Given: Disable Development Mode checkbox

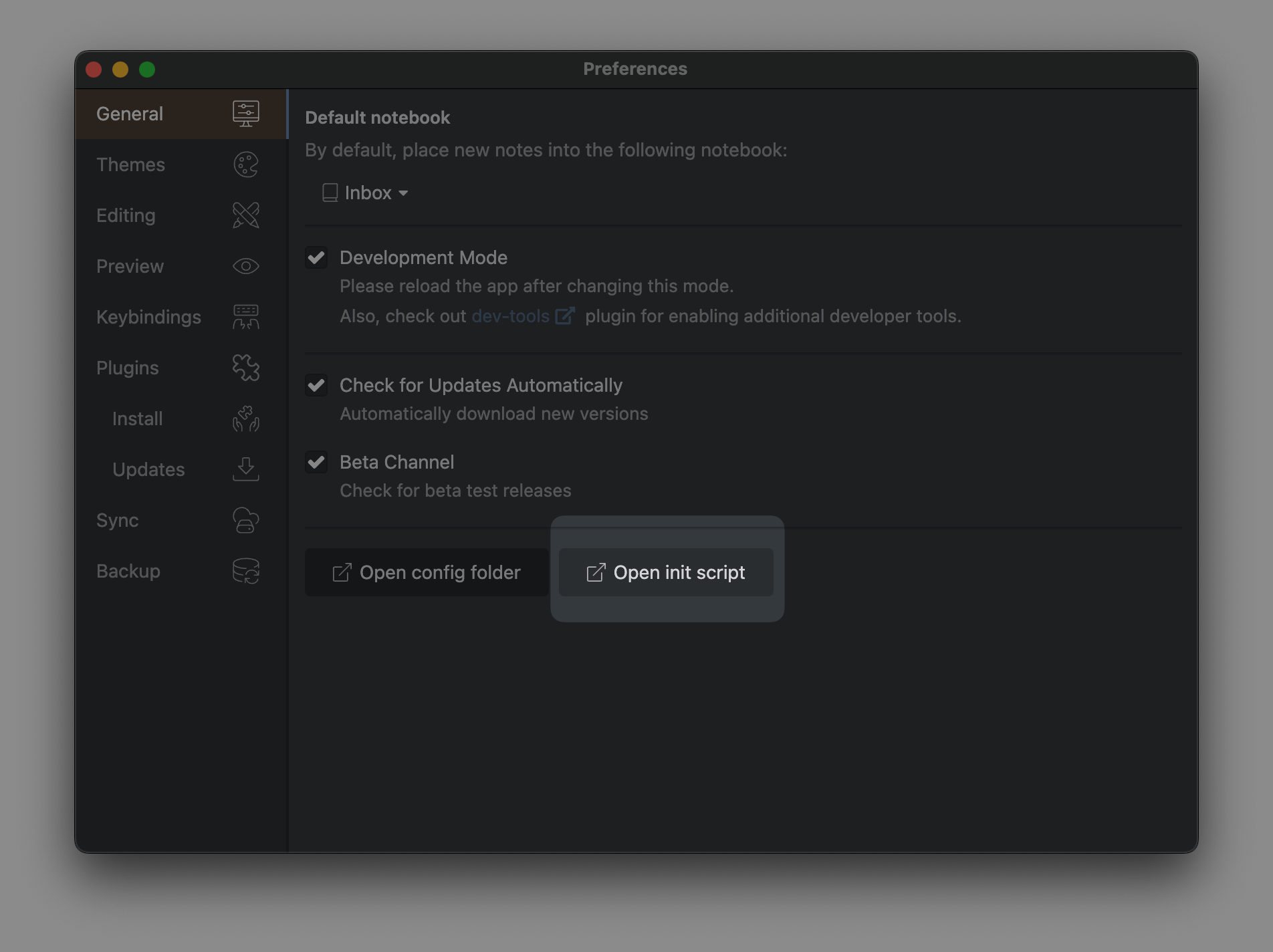Looking at the screenshot, I should 316,258.
